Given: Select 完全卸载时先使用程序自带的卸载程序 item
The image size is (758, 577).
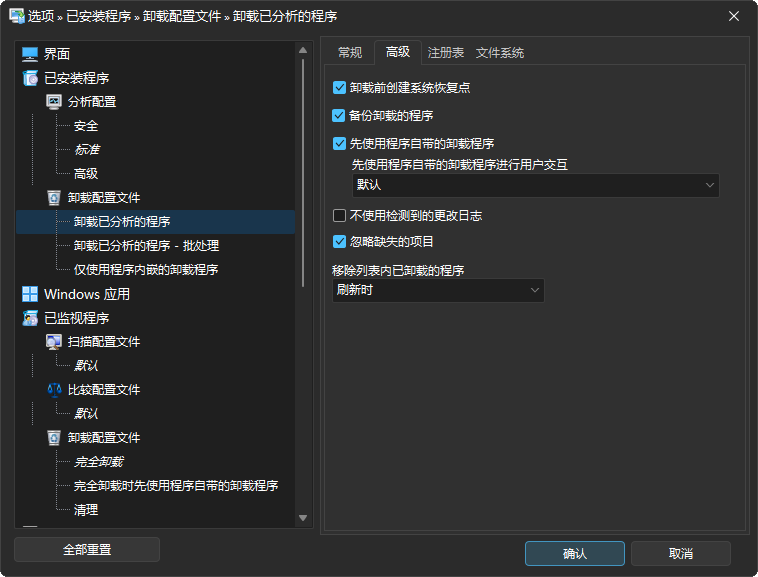Looking at the screenshot, I should [176, 486].
